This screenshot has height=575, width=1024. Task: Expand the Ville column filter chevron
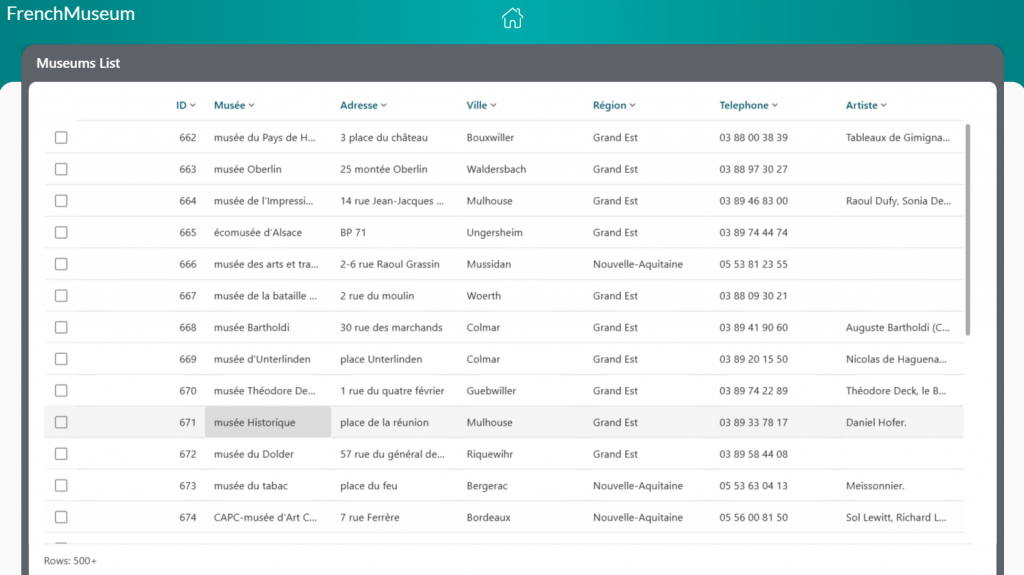pos(493,106)
